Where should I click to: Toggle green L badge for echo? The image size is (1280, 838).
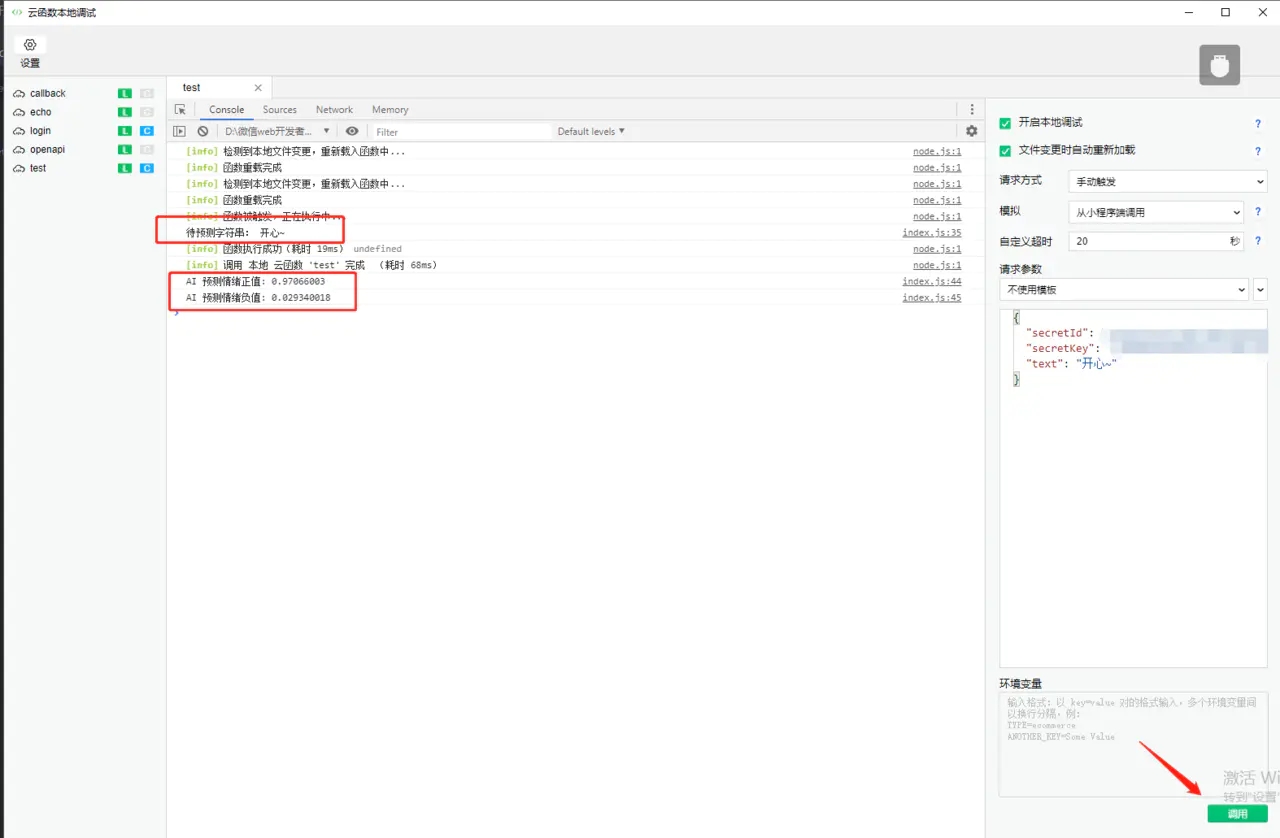coord(125,112)
